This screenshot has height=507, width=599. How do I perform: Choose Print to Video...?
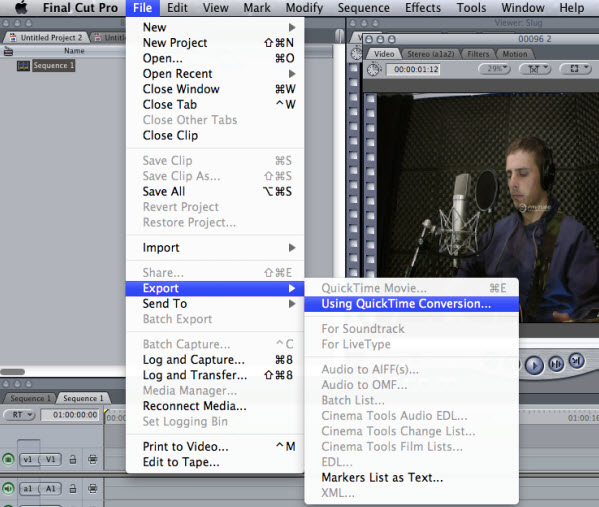pos(215,446)
